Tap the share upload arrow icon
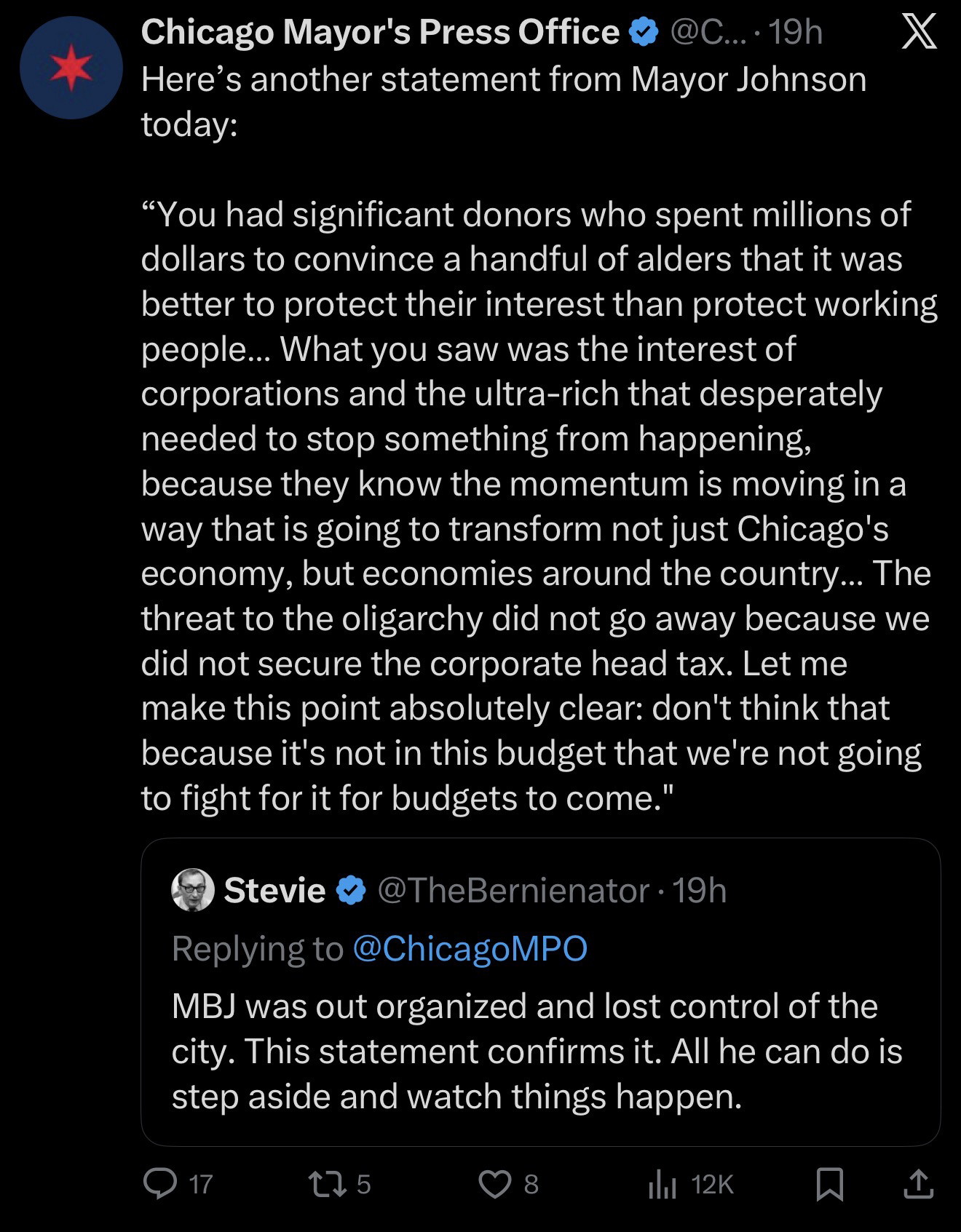Viewport: 961px width, 1232px height. (918, 1184)
